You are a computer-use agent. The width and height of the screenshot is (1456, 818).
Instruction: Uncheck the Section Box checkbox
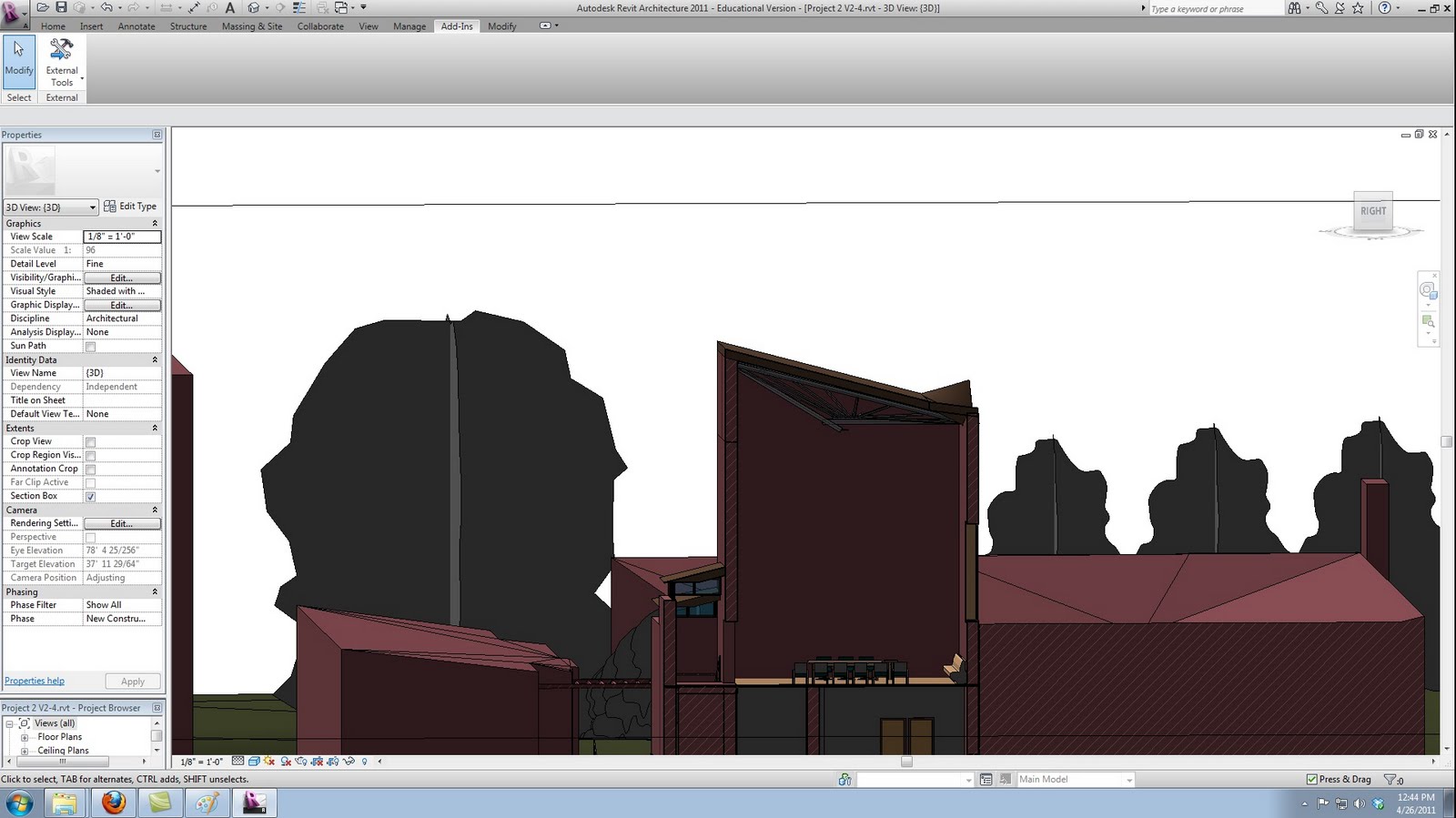[x=90, y=497]
